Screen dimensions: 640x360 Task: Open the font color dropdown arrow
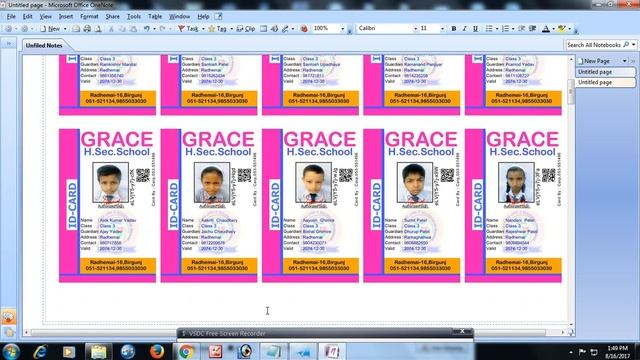coord(553,29)
